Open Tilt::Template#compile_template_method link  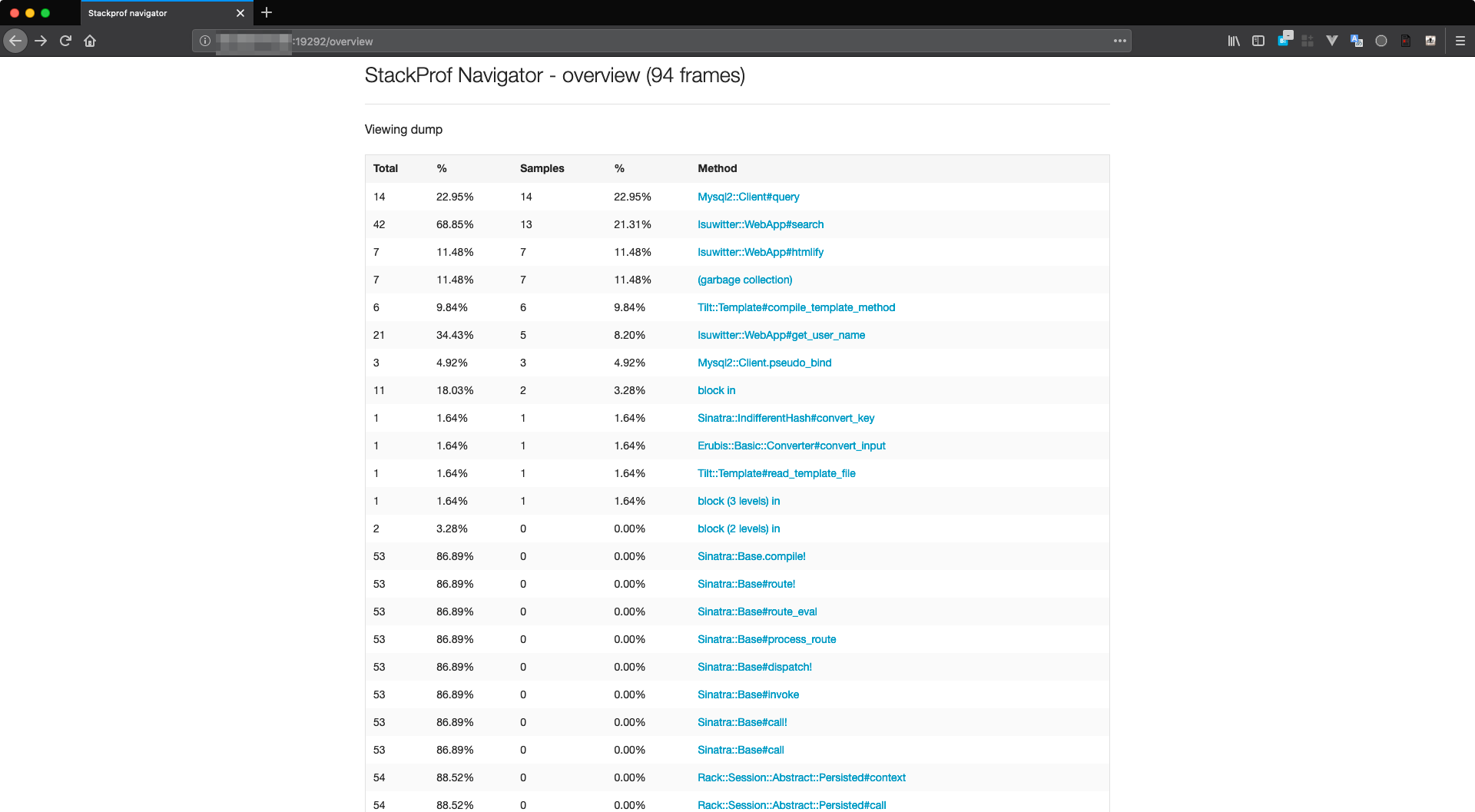tap(797, 307)
